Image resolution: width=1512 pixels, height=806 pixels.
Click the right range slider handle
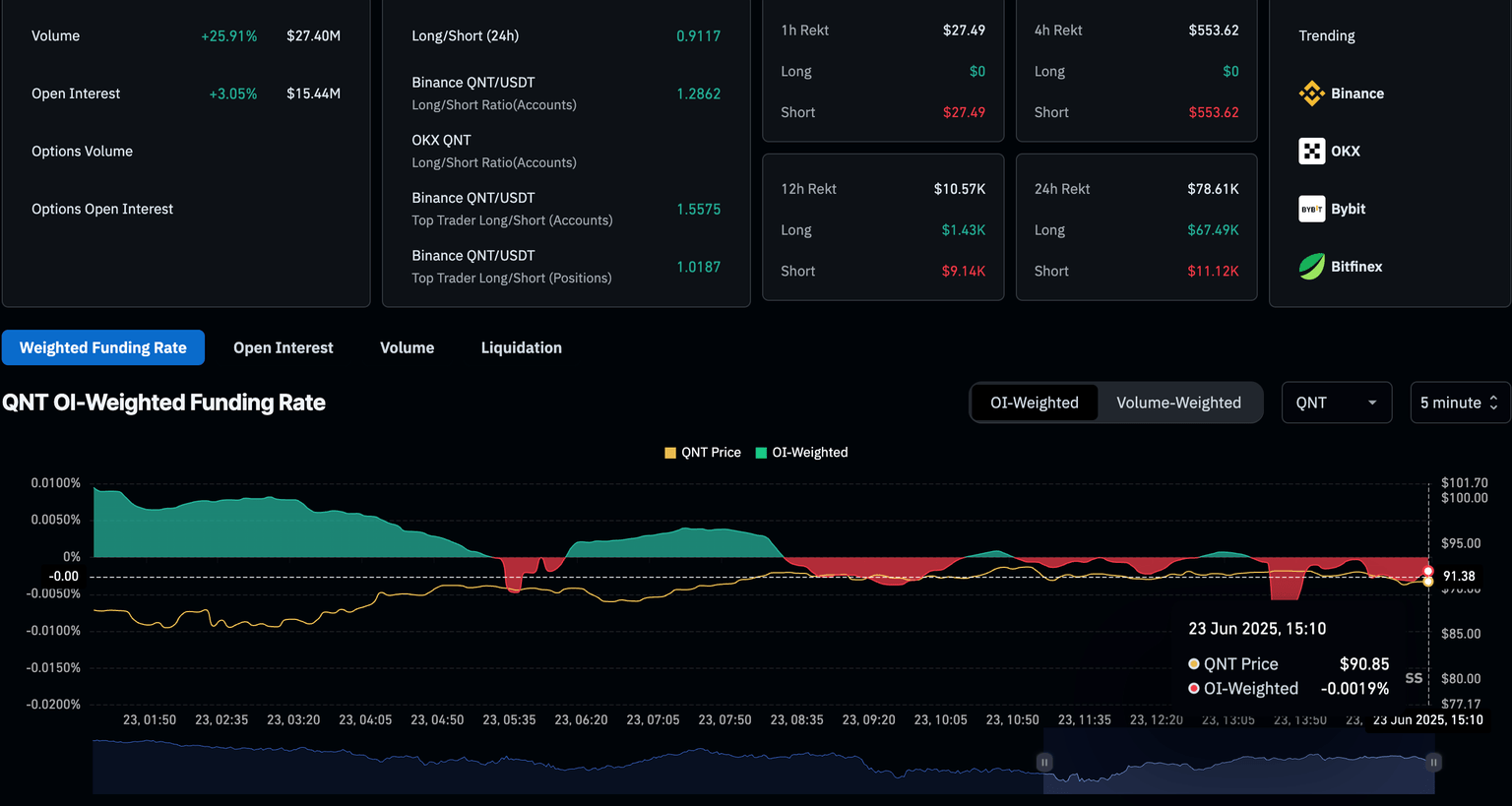point(1434,762)
